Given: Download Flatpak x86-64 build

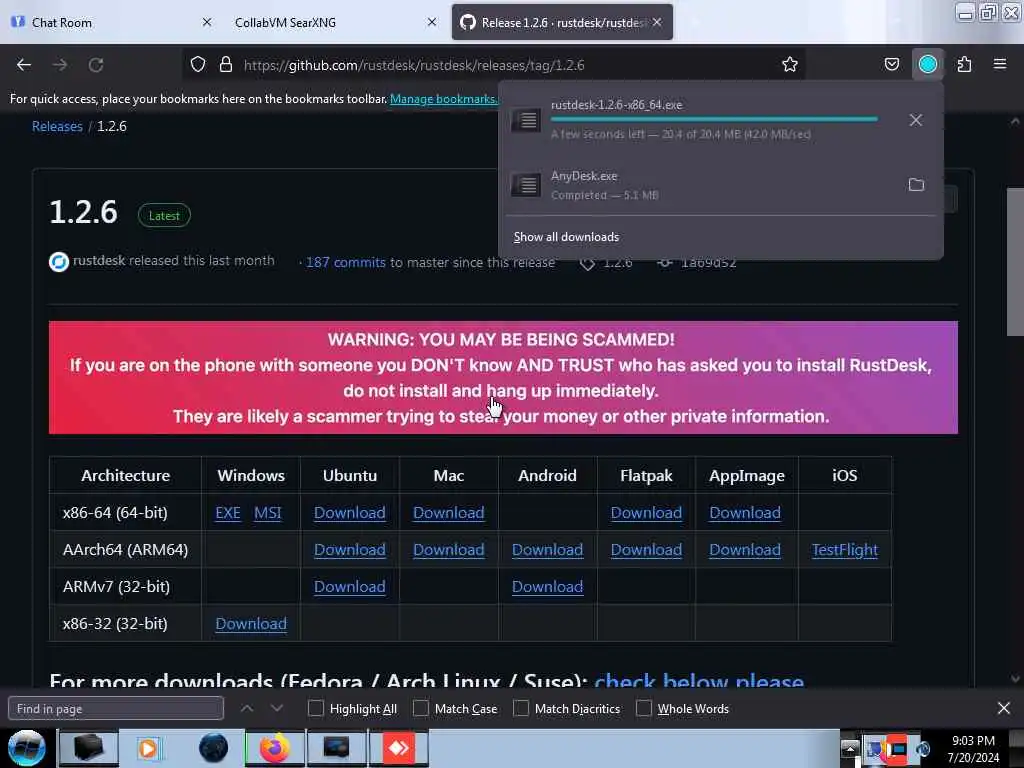Looking at the screenshot, I should tap(647, 513).
